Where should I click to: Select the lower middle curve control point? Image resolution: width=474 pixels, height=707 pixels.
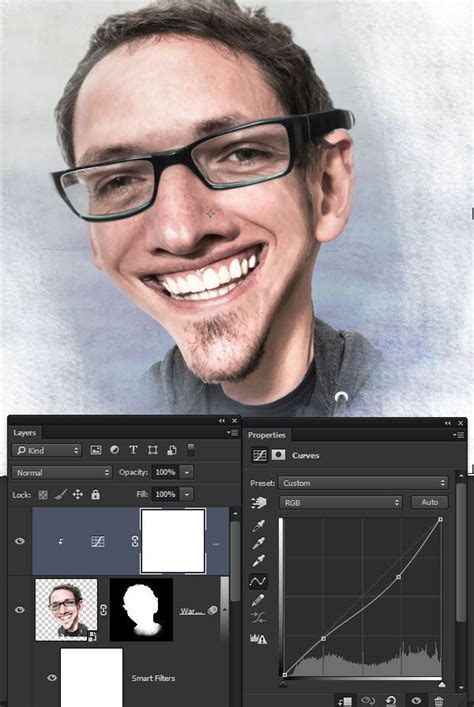tap(323, 638)
